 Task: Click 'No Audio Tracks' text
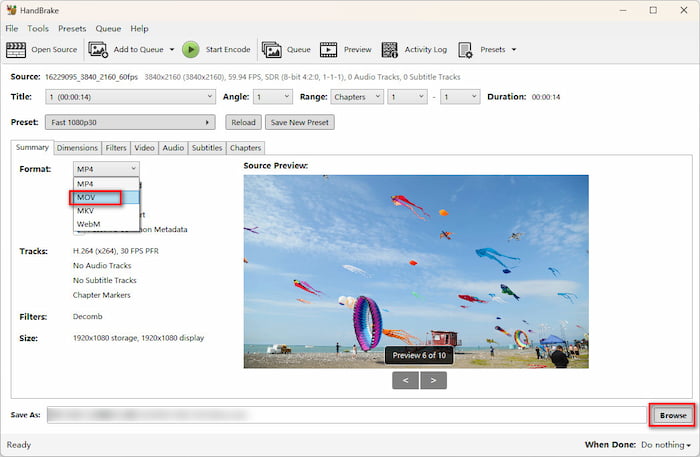click(102, 266)
